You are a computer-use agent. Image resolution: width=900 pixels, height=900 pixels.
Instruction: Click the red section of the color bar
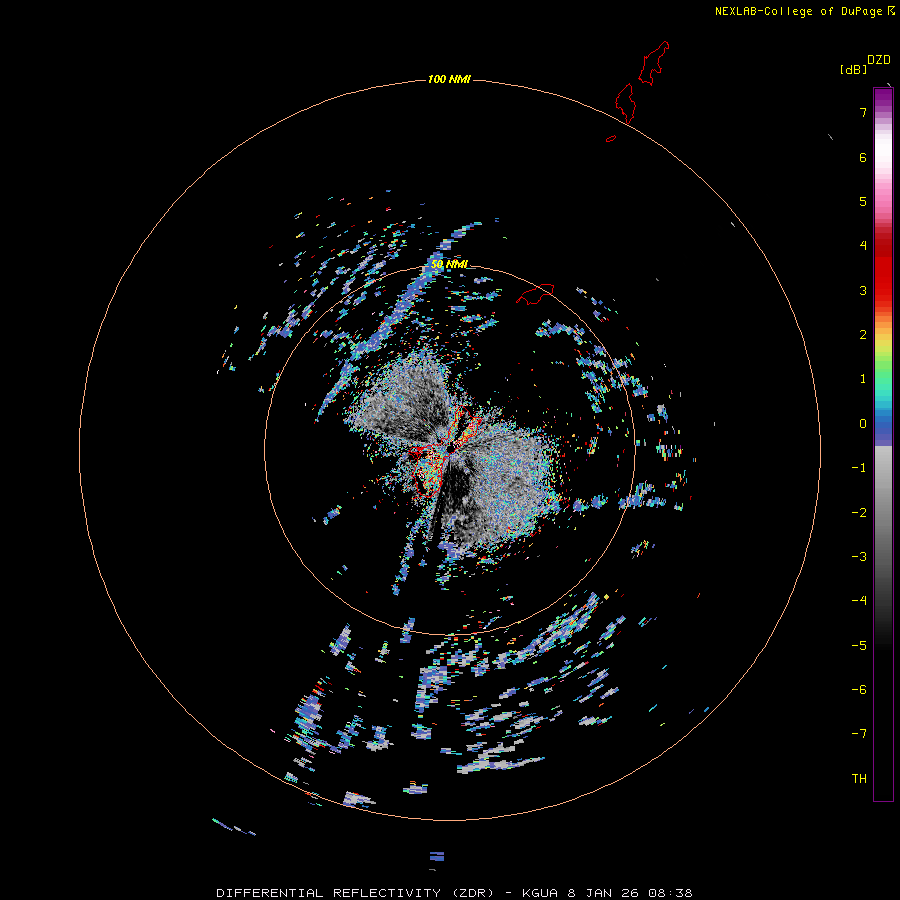[x=883, y=270]
